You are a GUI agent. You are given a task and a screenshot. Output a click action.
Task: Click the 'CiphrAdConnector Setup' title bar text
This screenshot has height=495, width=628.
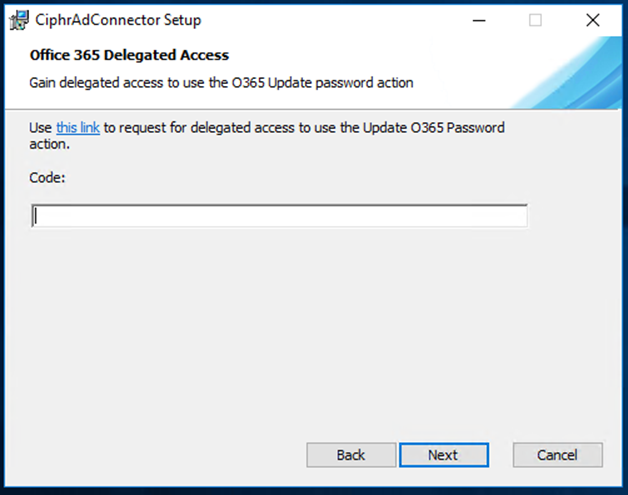pos(118,20)
